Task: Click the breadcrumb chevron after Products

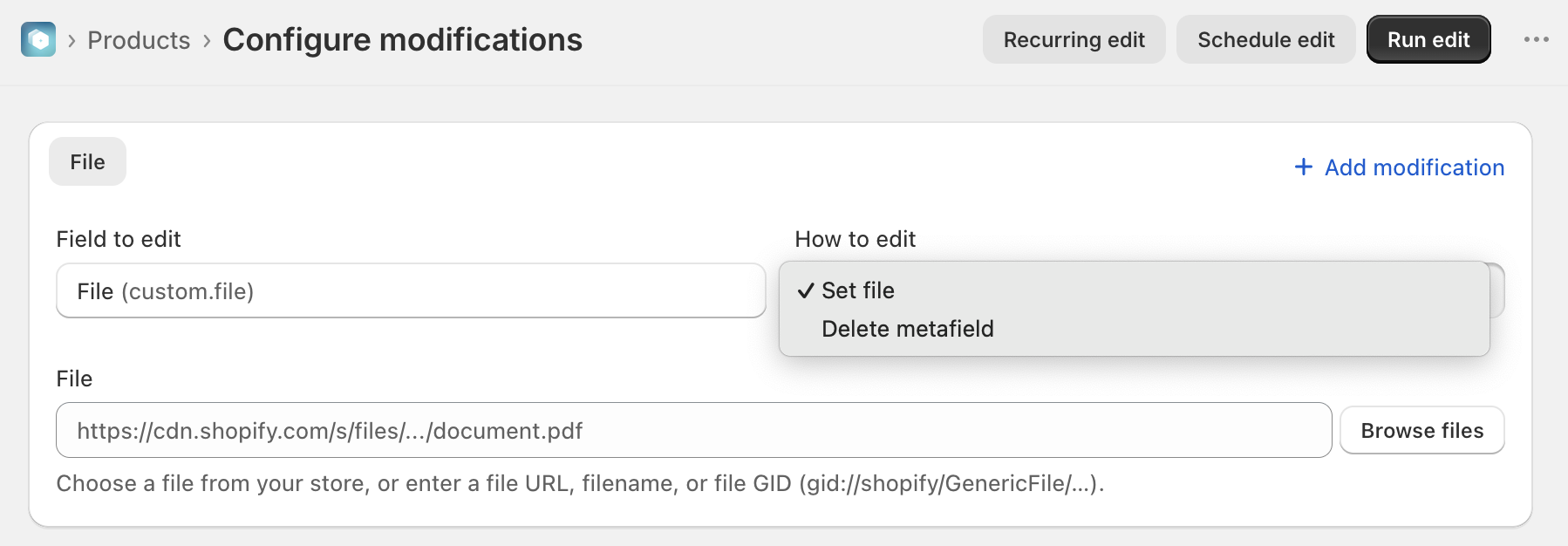Action: pyautogui.click(x=207, y=40)
